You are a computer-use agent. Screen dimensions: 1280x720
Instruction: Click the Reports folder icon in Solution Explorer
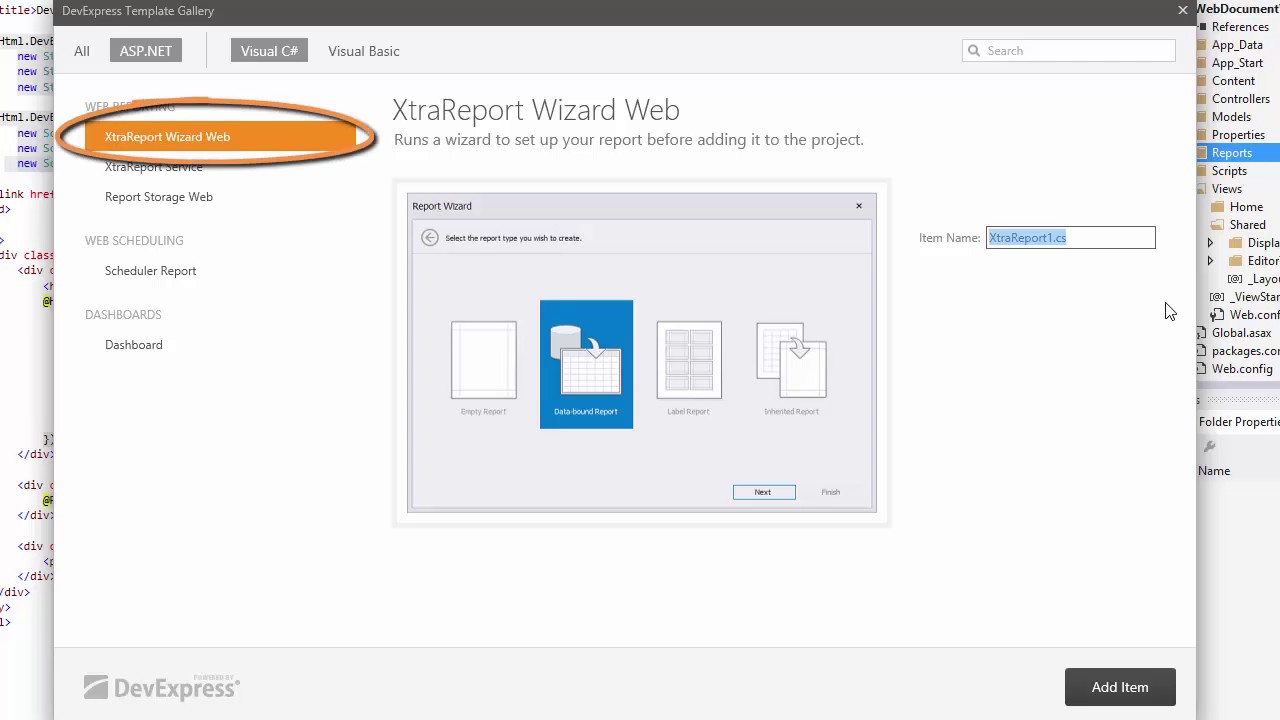pos(1203,153)
